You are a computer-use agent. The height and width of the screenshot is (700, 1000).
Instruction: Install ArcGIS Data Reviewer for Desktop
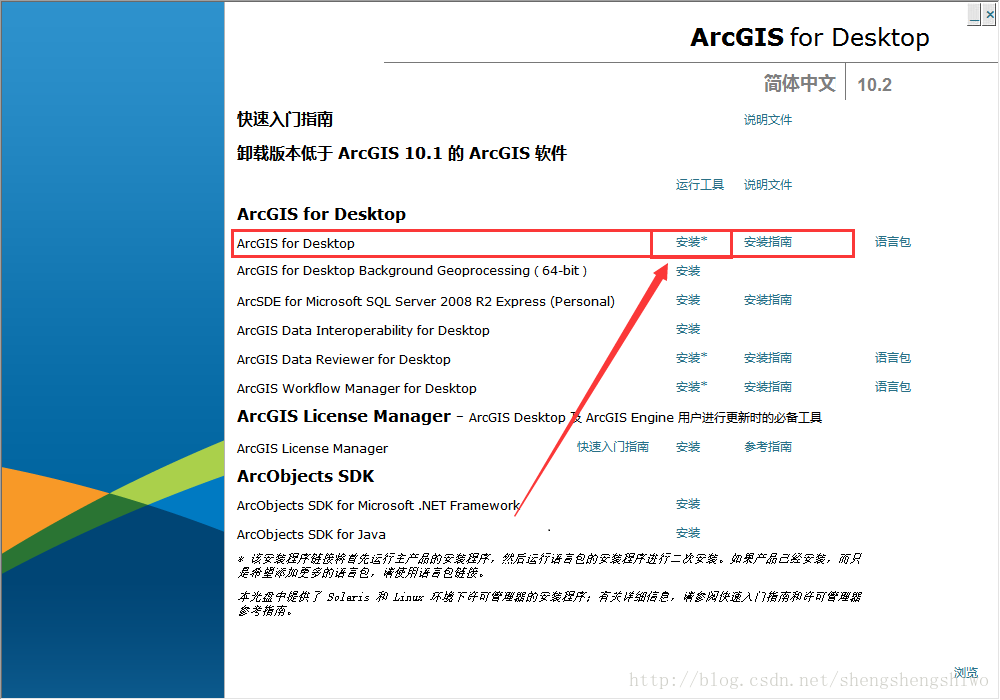tap(691, 358)
